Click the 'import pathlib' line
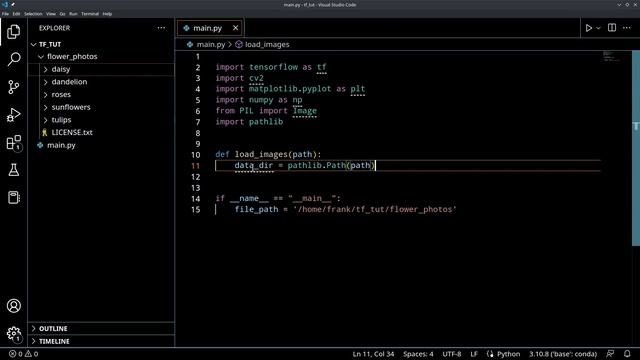The height and width of the screenshot is (360, 640). click(249, 122)
